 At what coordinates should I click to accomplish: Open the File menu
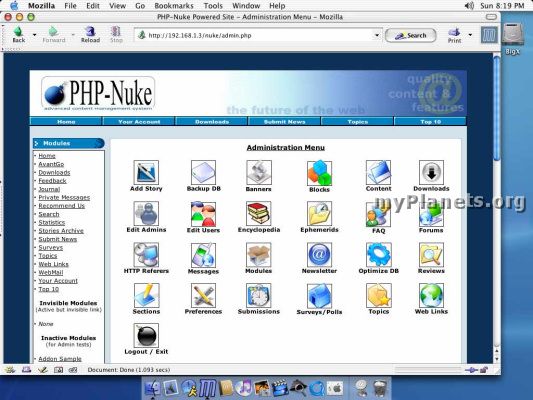pos(70,6)
